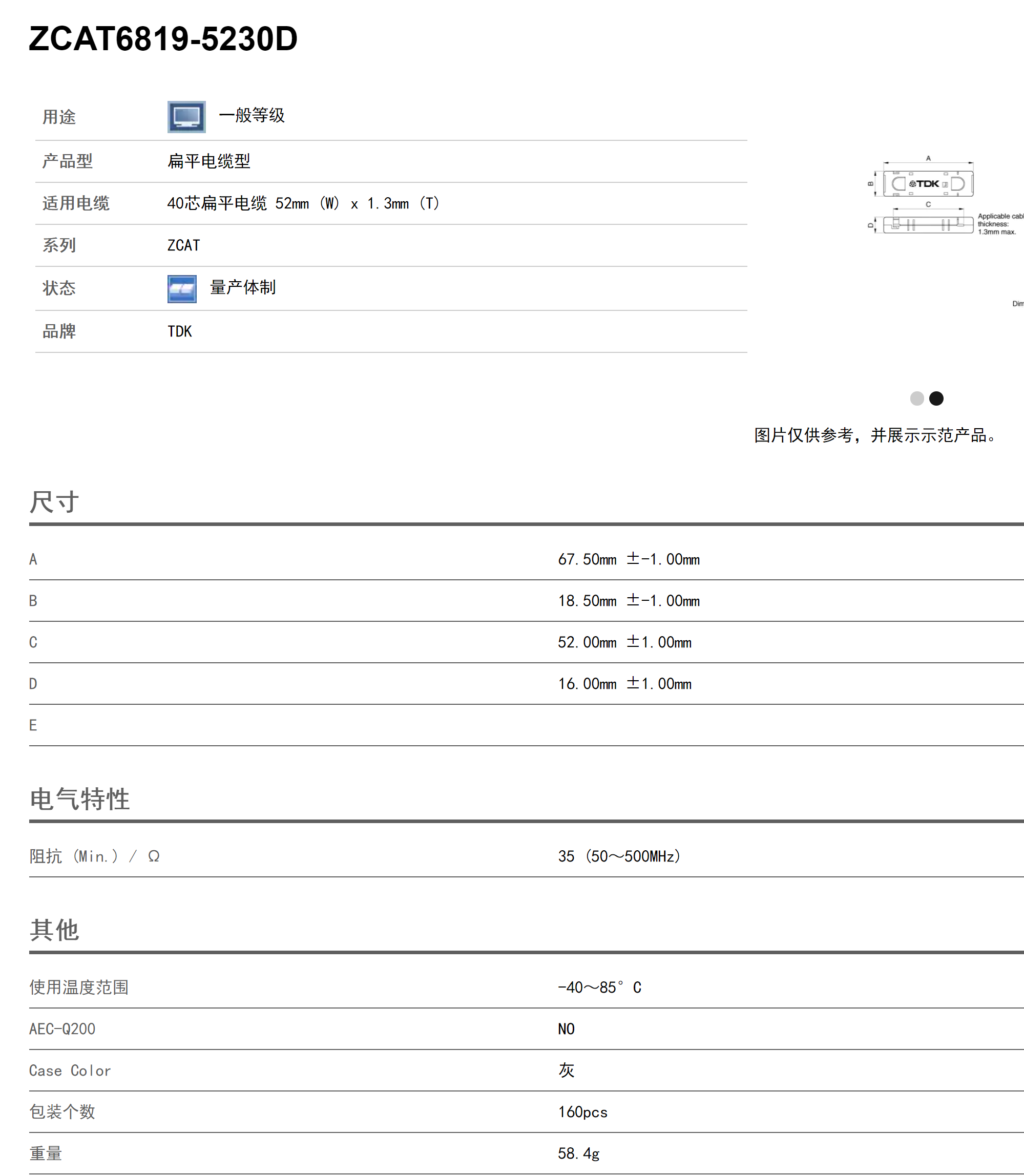Click the mass production status icon
The width and height of the screenshot is (1024, 1176).
pos(182,288)
